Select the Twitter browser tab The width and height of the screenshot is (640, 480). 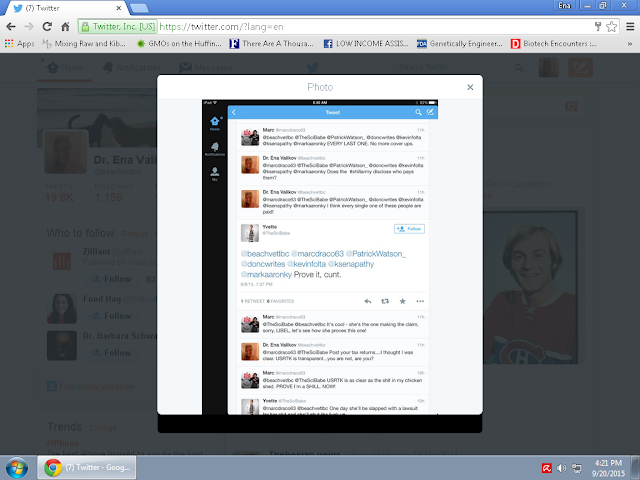[x=65, y=8]
